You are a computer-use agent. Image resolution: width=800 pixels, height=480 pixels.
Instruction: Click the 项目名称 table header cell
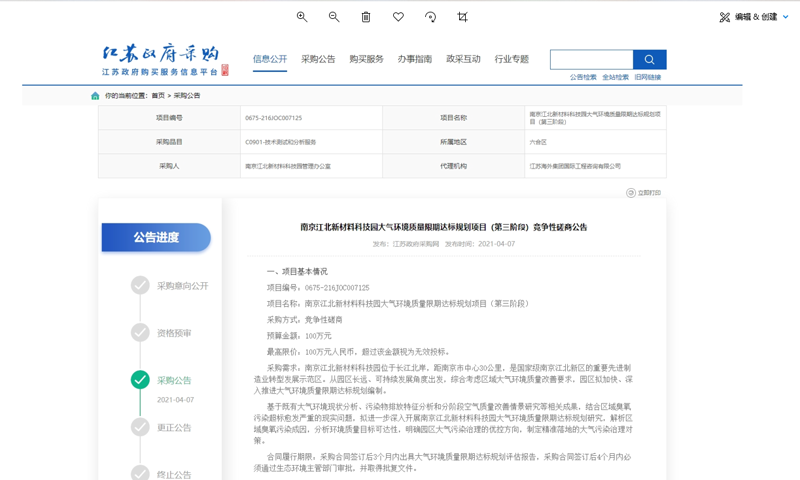click(x=454, y=118)
